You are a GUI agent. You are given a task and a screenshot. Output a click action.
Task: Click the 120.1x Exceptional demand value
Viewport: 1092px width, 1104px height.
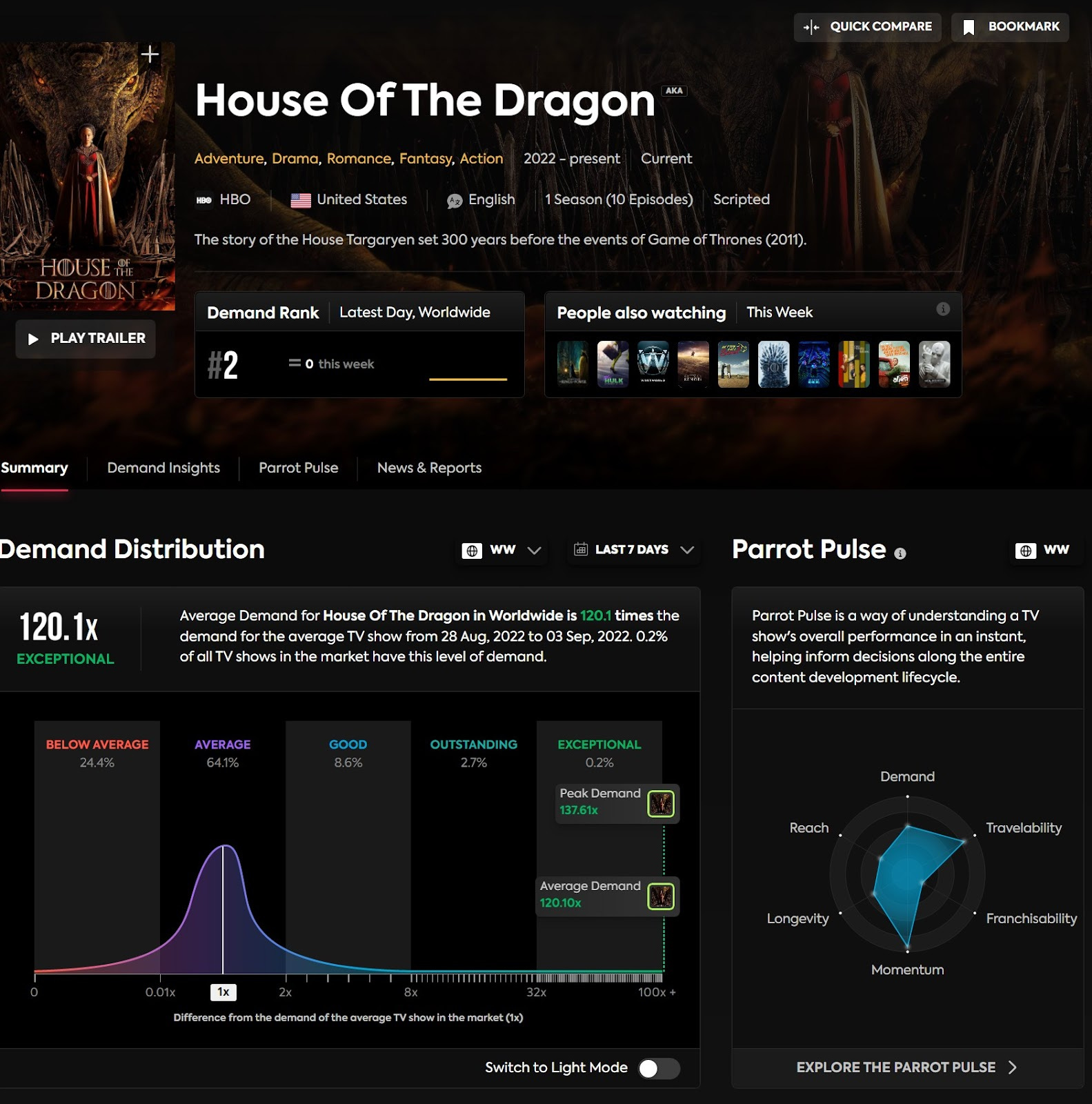coord(65,638)
